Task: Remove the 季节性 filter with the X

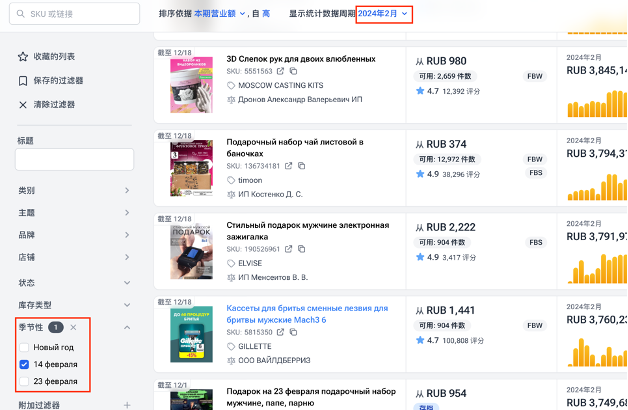Action: coord(73,327)
